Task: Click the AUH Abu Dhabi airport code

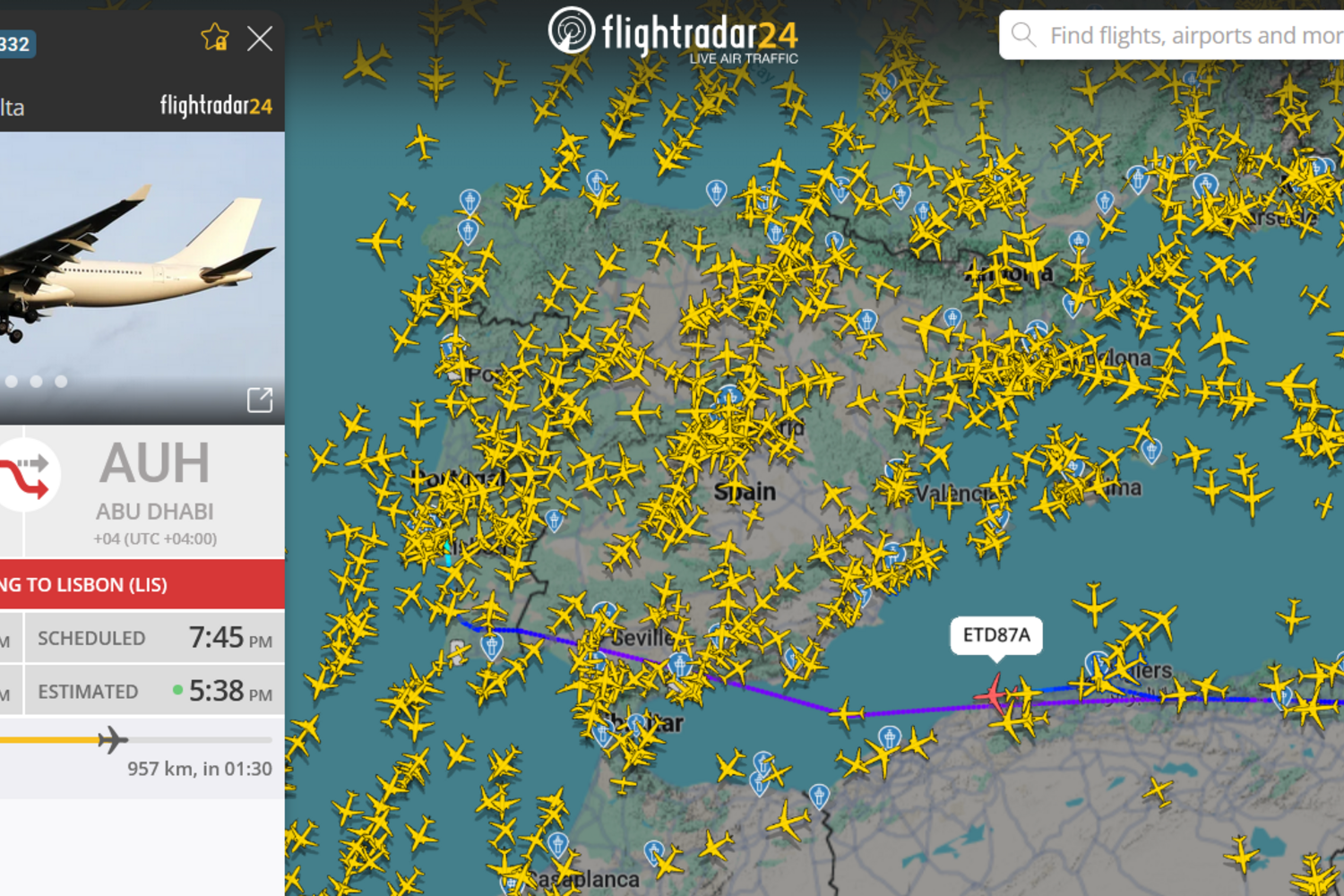Action: pyautogui.click(x=154, y=463)
